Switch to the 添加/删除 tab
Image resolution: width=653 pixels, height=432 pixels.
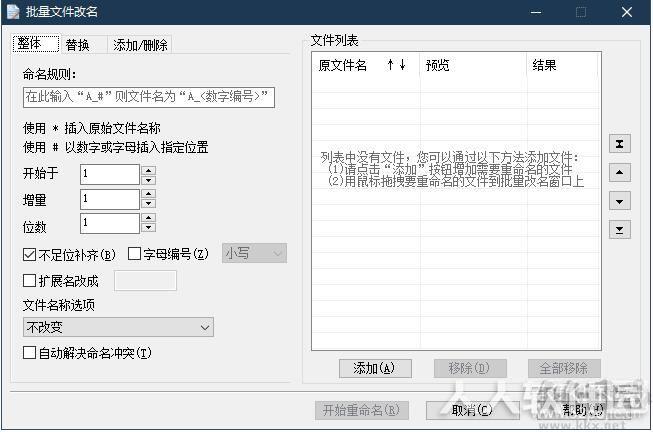[x=140, y=45]
